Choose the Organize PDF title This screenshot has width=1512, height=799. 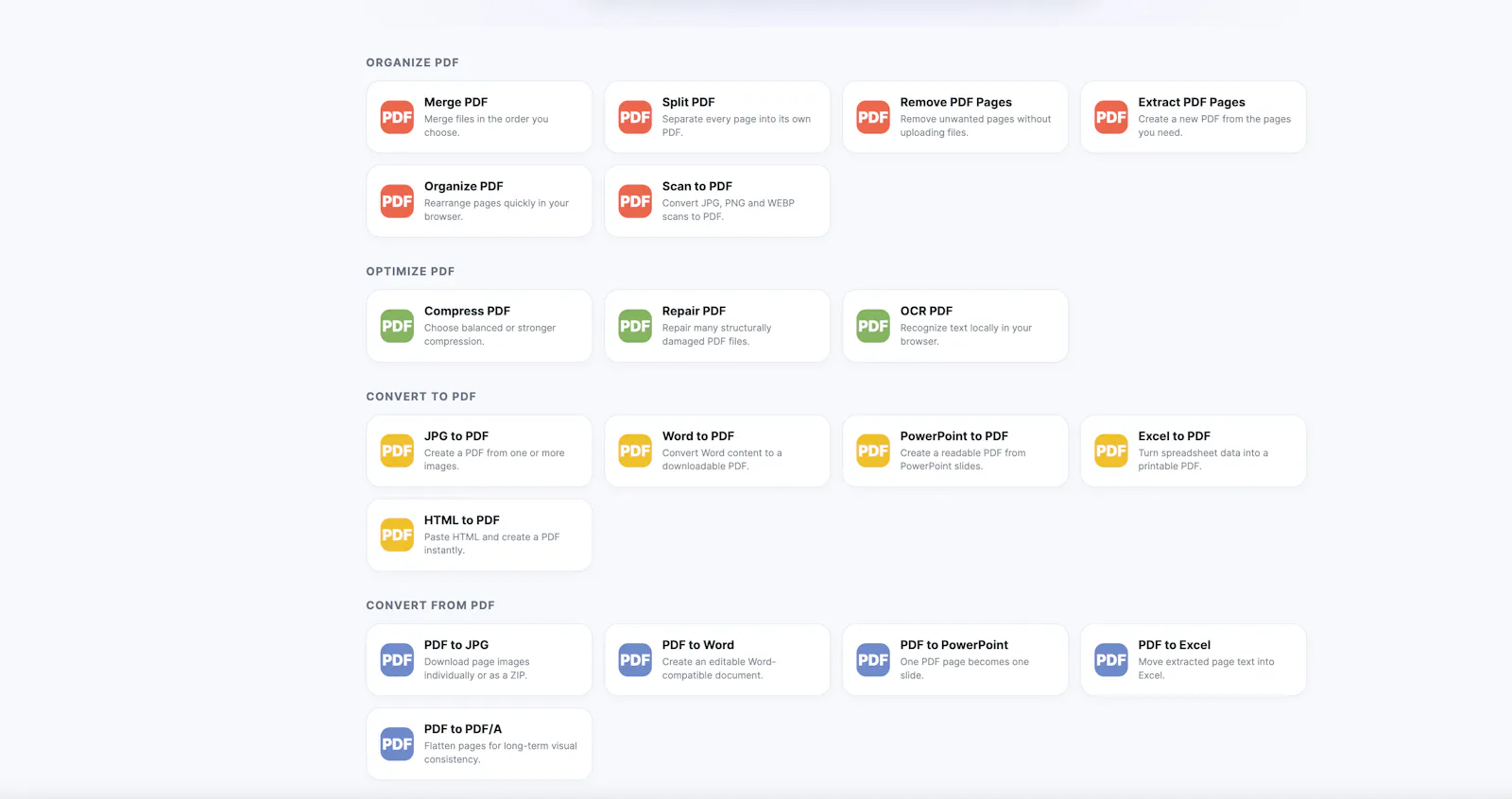pos(463,186)
